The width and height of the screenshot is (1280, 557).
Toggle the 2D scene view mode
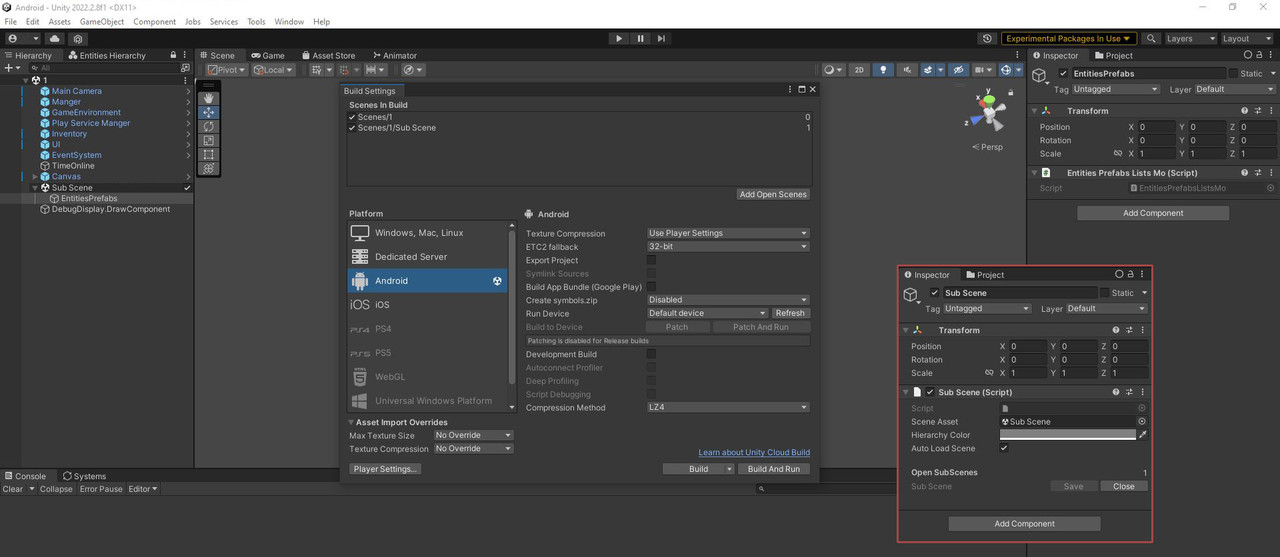click(859, 70)
